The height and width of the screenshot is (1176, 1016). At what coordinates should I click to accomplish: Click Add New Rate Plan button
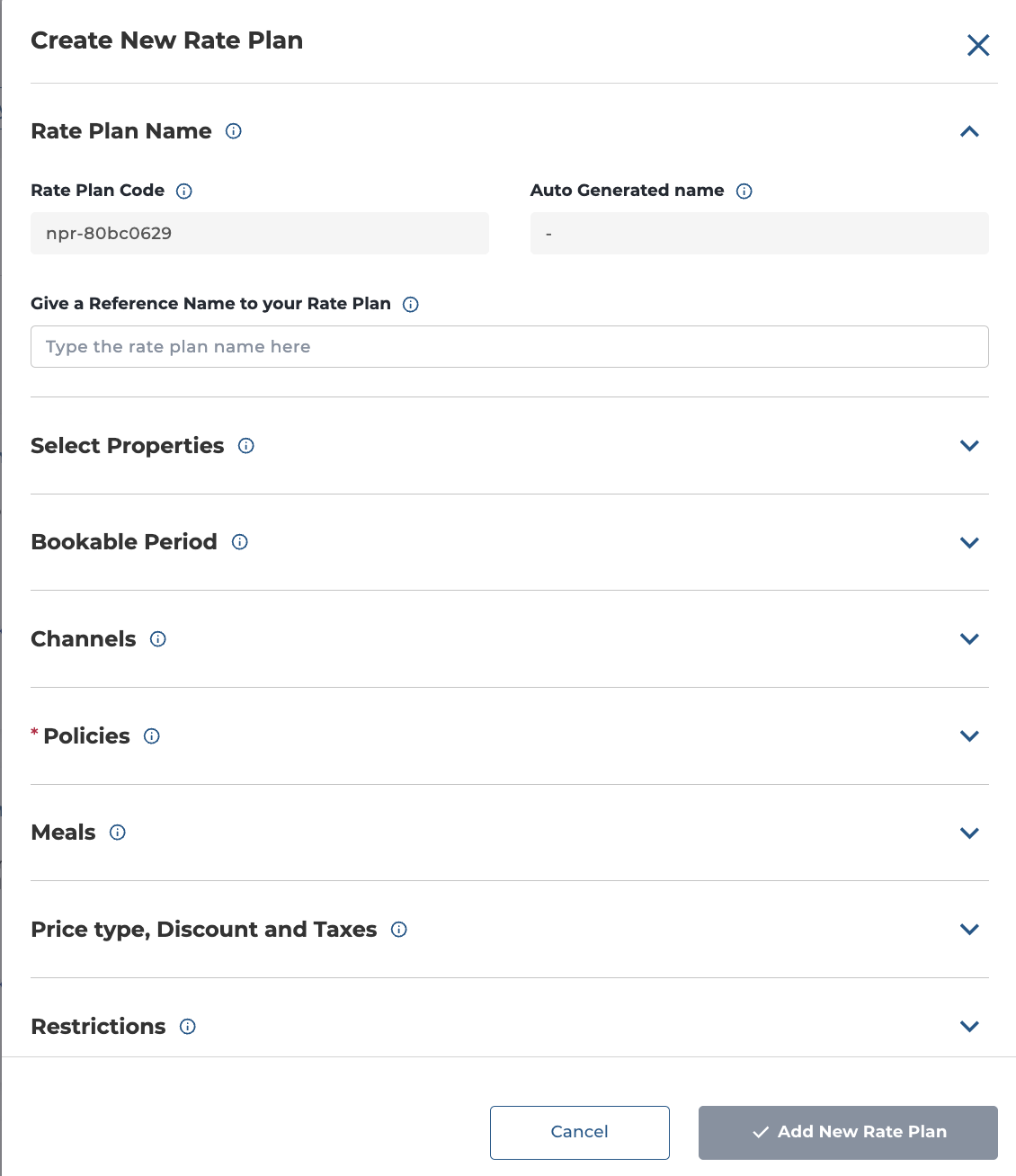coord(848,1133)
